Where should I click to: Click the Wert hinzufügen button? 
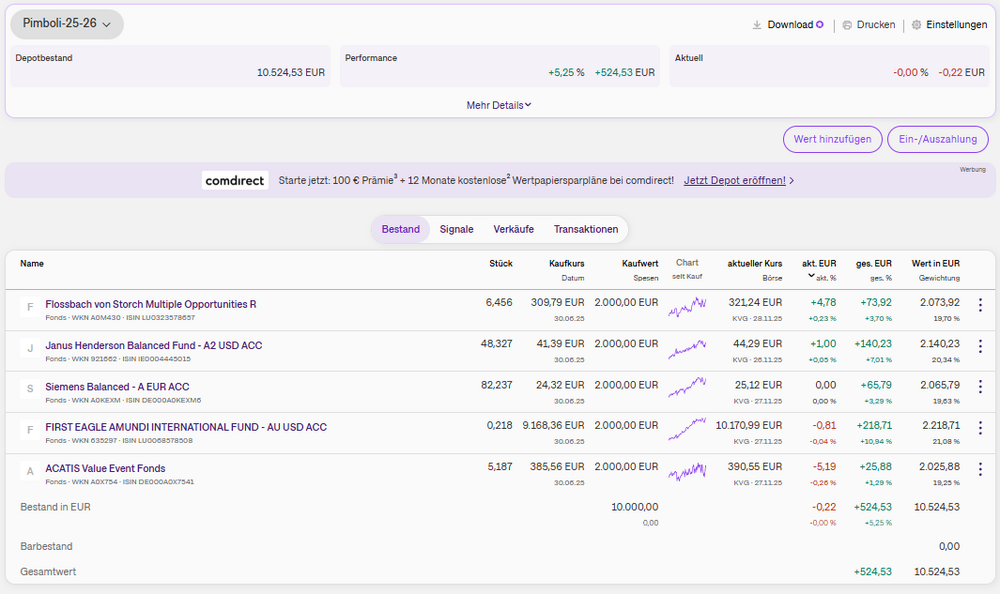pos(832,139)
